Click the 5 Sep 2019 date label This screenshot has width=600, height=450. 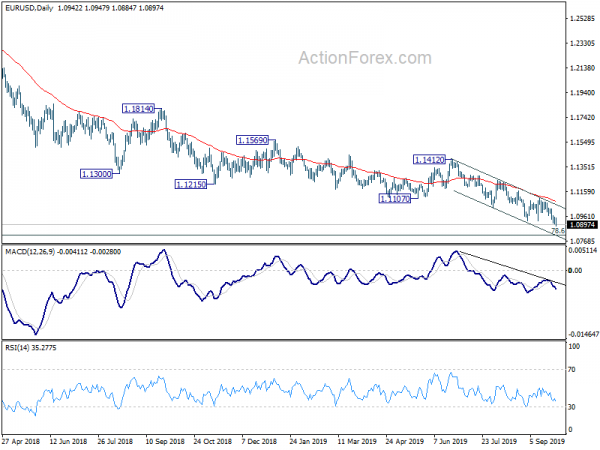547,441
